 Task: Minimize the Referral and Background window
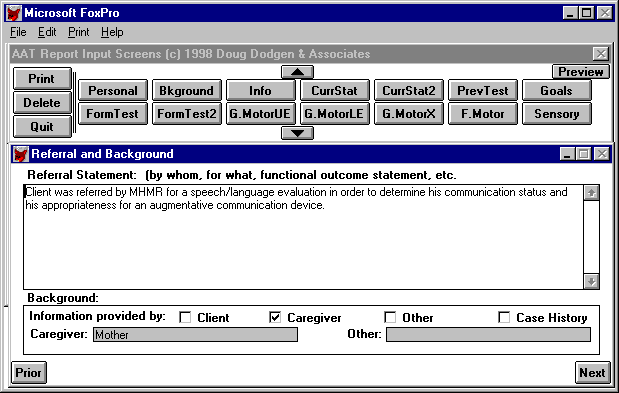[567, 153]
